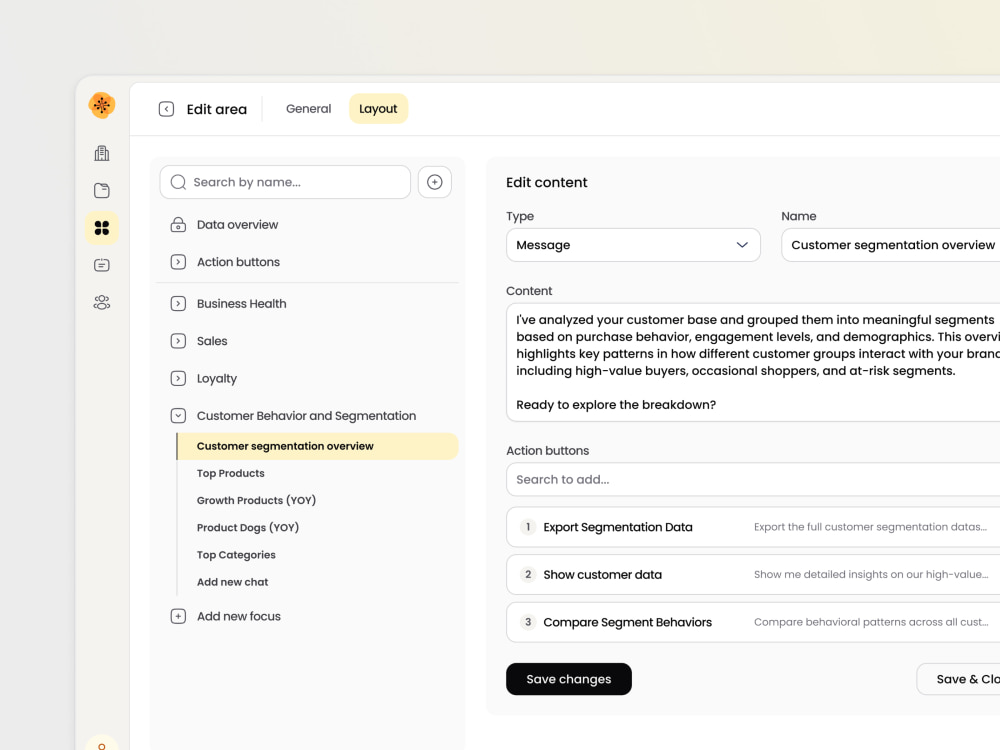Open the Type dropdown showing Message
Screen dimensions: 1000x750
[633, 245]
